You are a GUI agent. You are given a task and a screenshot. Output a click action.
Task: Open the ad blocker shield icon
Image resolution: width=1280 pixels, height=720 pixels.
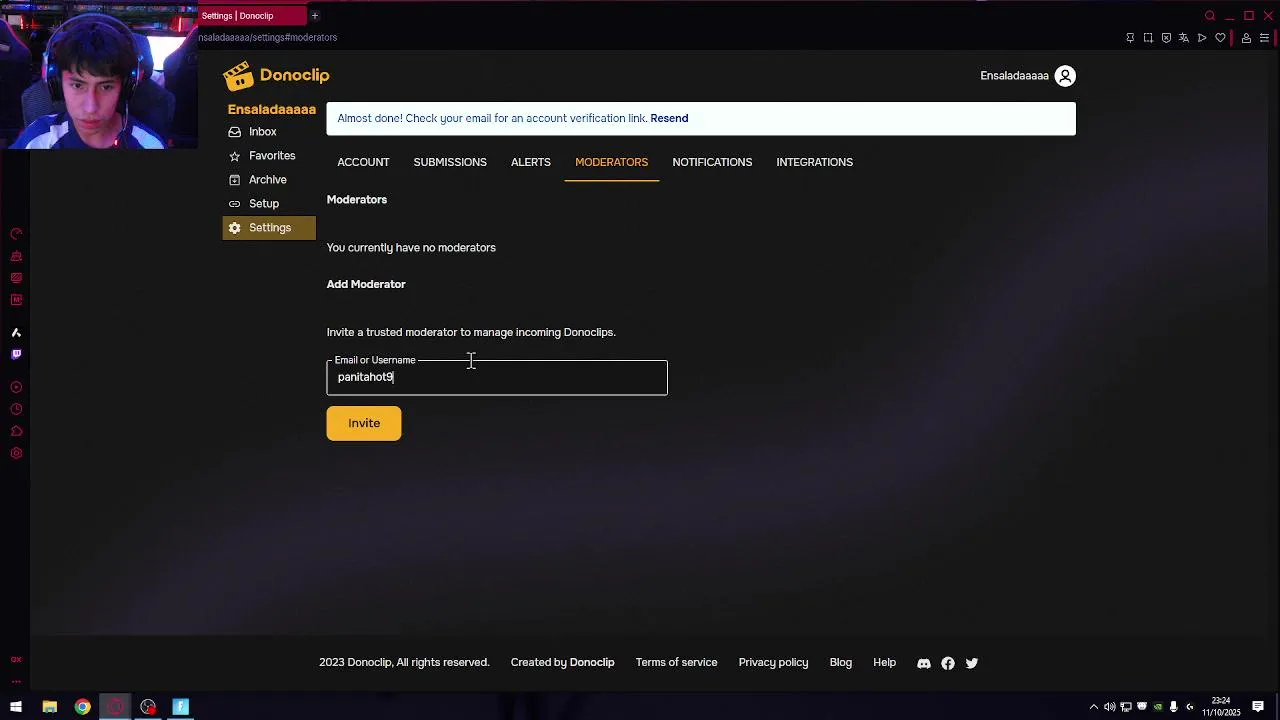click(1166, 38)
